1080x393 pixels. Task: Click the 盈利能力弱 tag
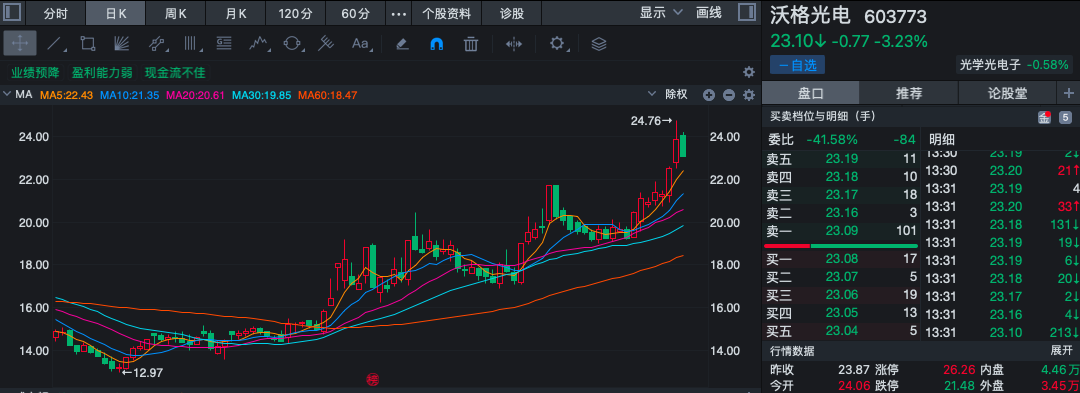click(x=102, y=72)
